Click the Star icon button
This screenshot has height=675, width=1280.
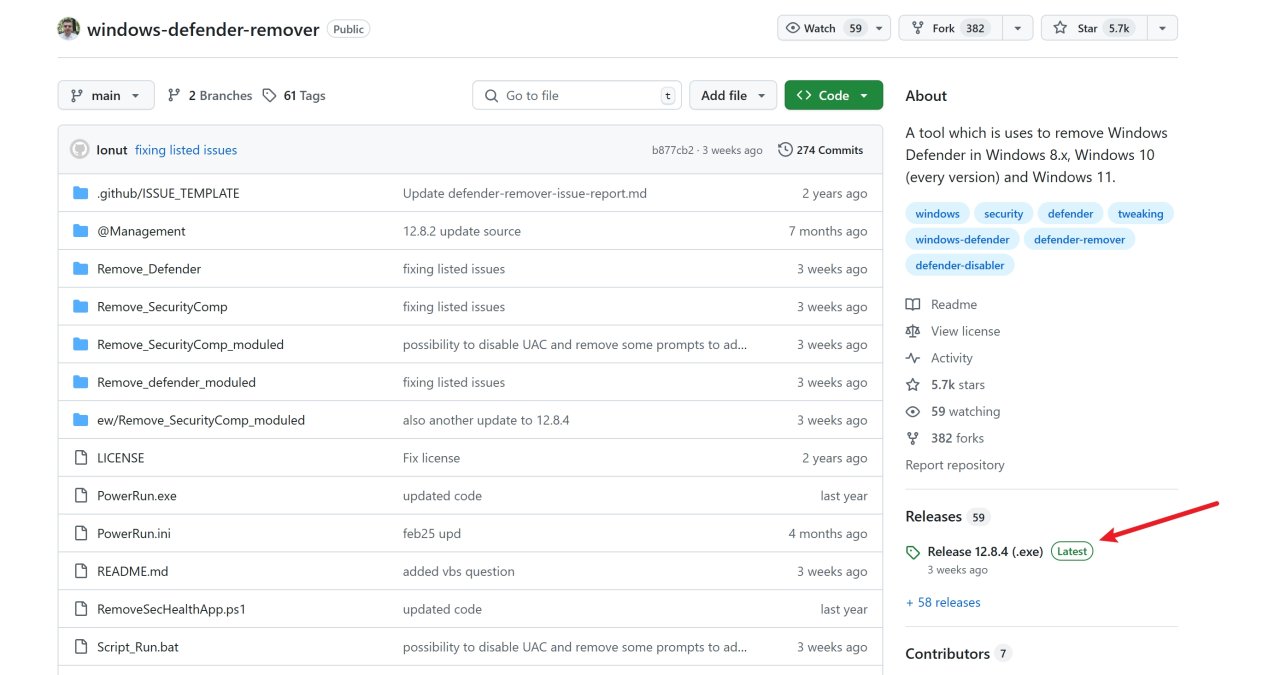tap(1060, 28)
